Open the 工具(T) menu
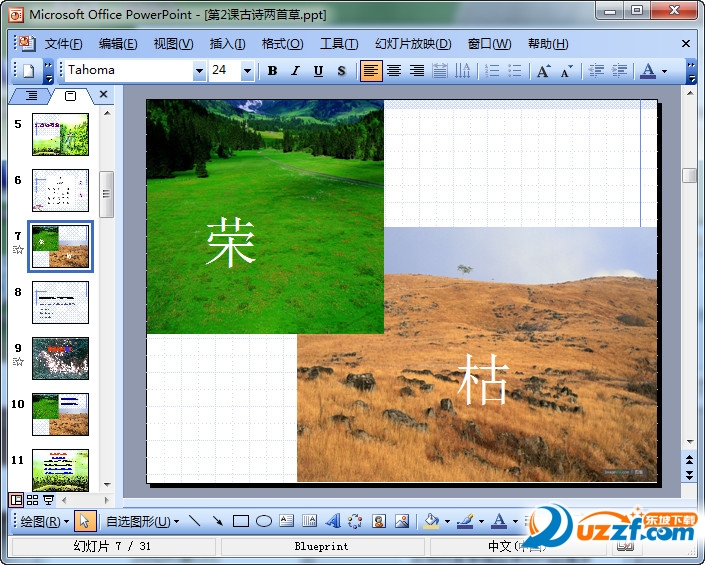Viewport: 705px width, 565px height. 339,44
